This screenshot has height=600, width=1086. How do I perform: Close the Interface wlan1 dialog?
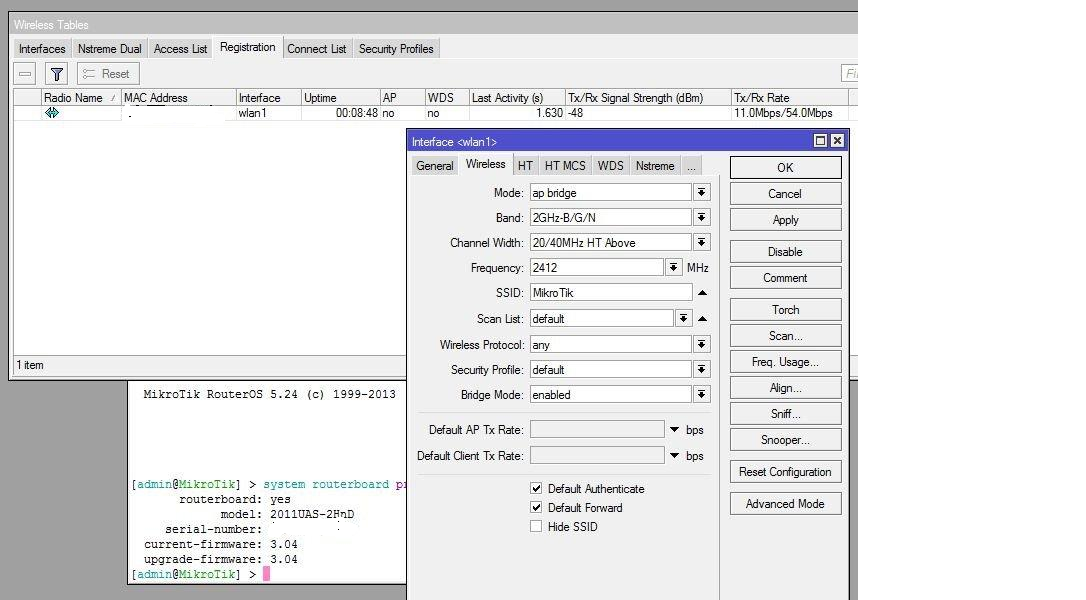tap(837, 141)
